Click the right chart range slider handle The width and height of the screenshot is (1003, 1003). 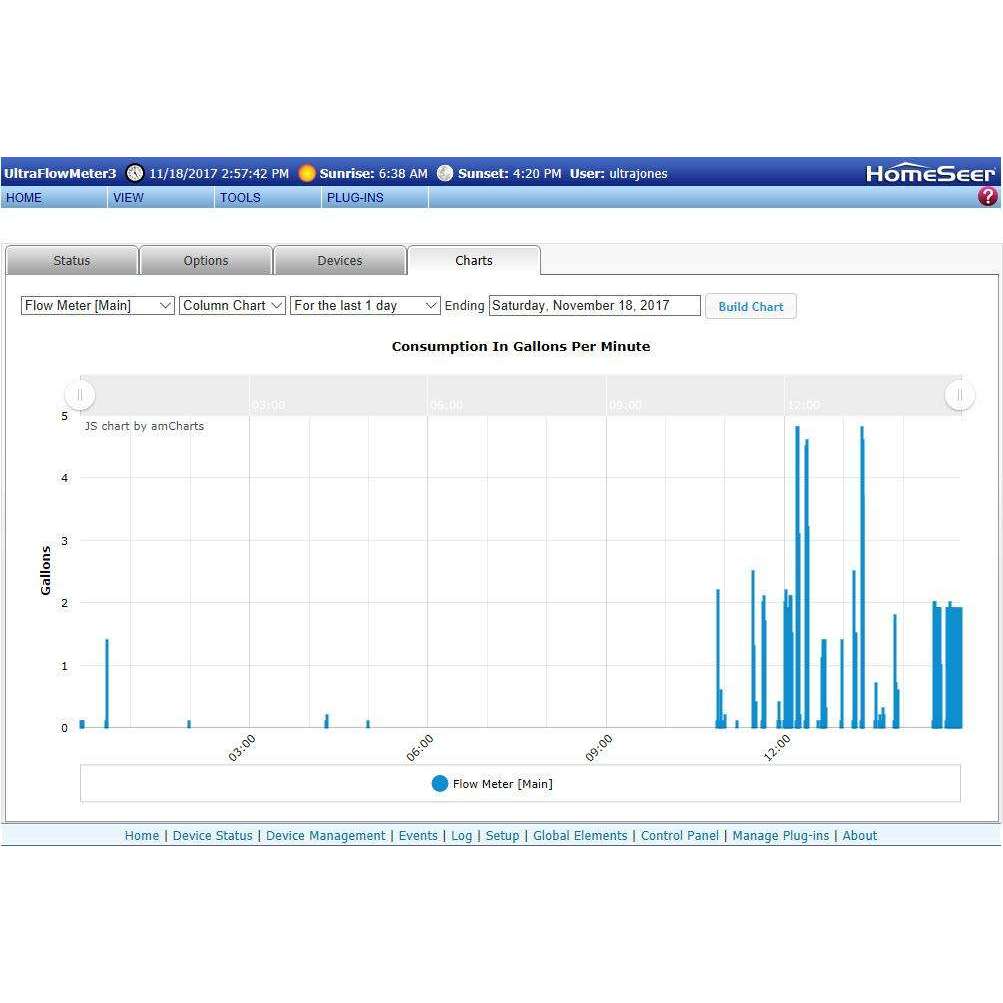coord(960,395)
